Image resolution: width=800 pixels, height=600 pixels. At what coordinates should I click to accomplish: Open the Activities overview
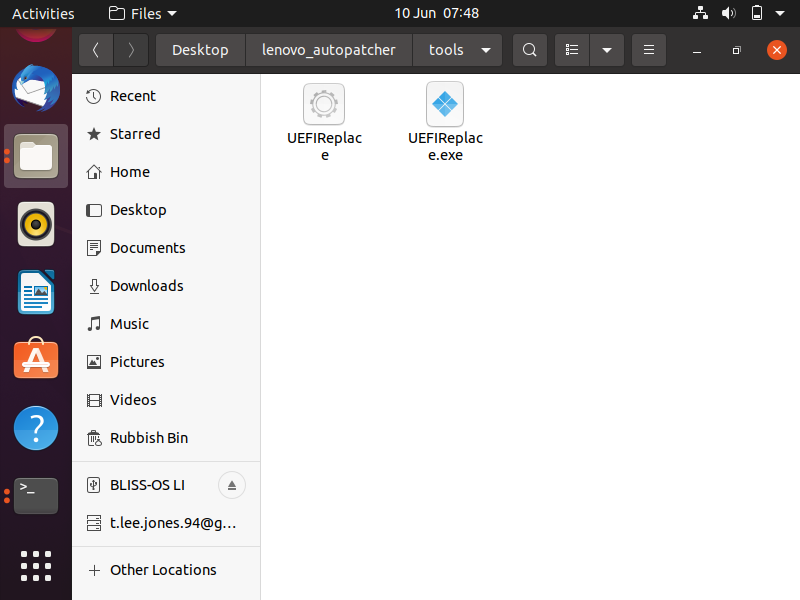(43, 13)
